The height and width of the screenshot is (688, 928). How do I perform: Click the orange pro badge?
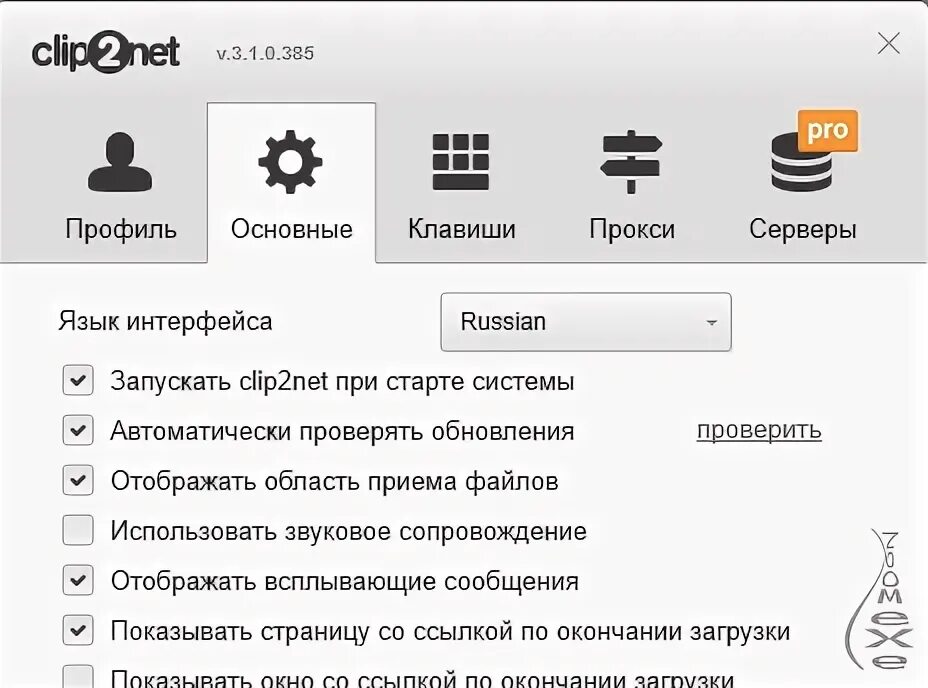(x=827, y=130)
